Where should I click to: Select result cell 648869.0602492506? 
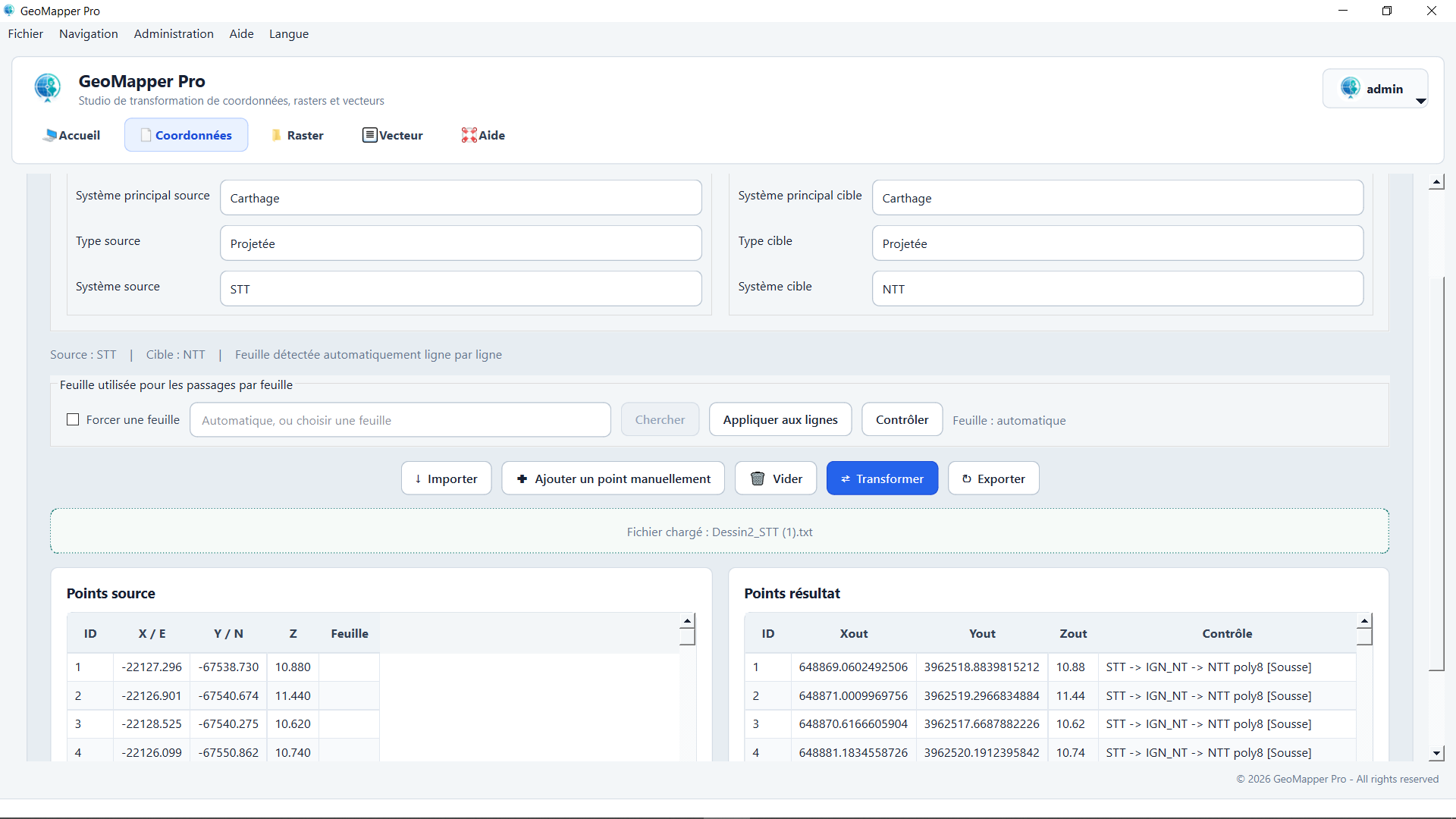[853, 667]
